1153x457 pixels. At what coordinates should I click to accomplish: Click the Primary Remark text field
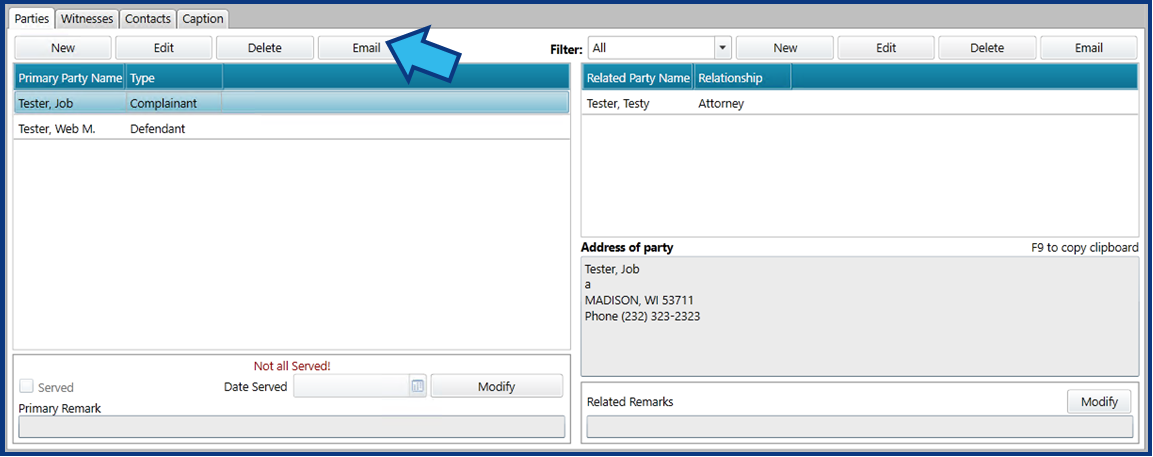click(291, 427)
